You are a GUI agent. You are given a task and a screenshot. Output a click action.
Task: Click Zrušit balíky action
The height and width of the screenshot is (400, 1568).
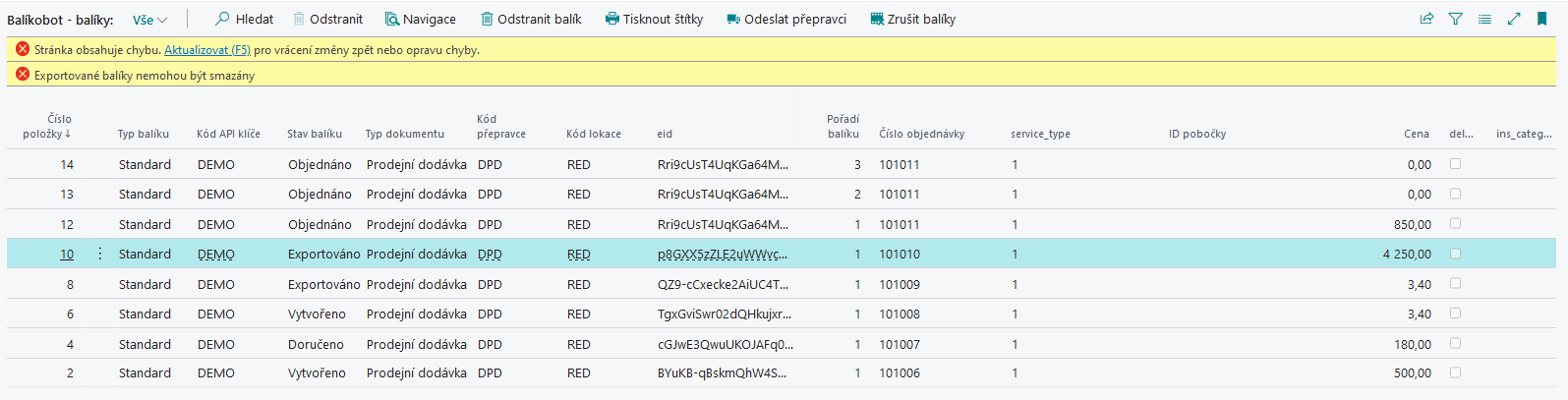(x=912, y=19)
